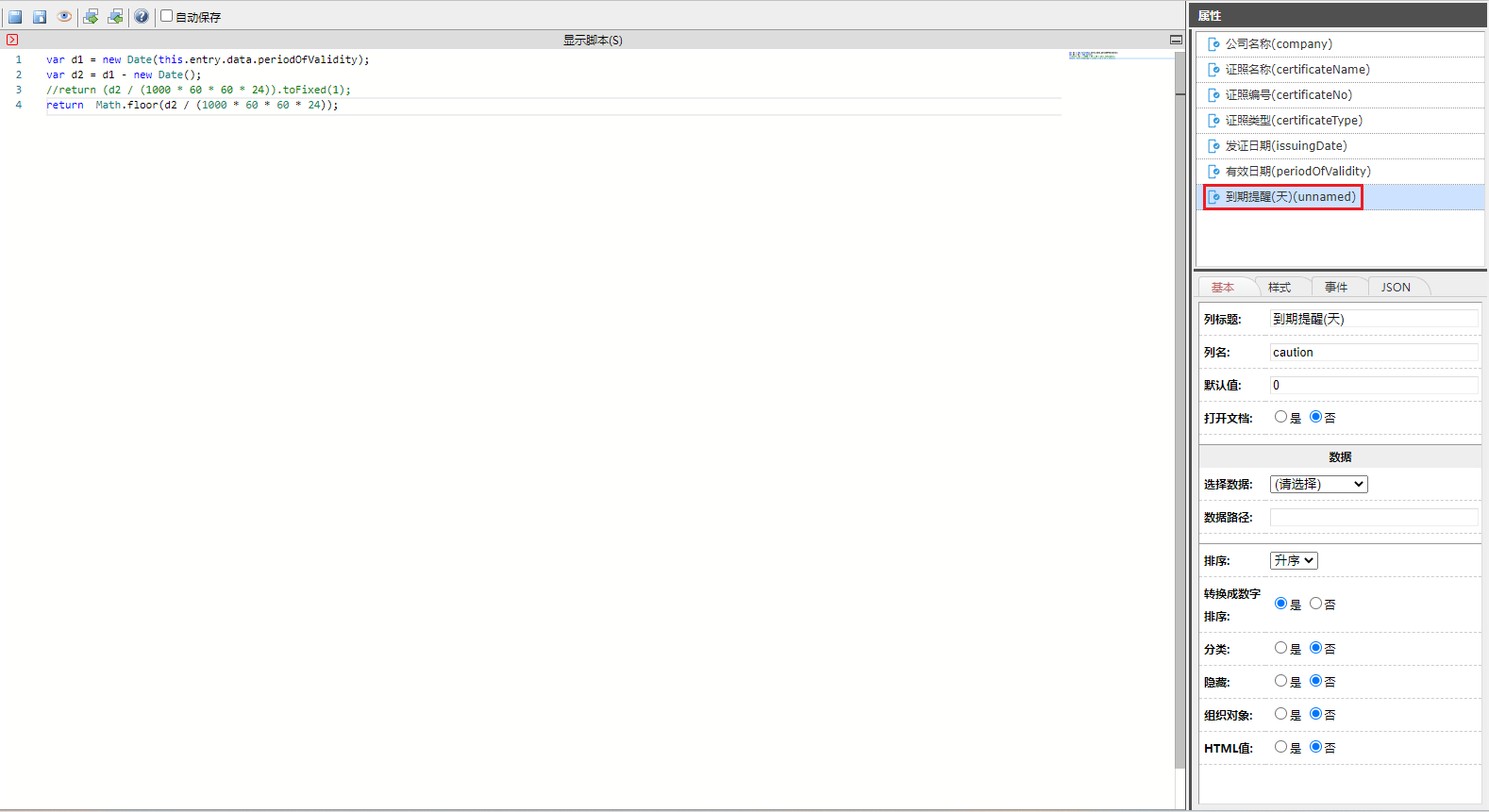Screen dimensions: 1489x812
Task: Click the Import icon with left green arrow
Action: [115, 16]
